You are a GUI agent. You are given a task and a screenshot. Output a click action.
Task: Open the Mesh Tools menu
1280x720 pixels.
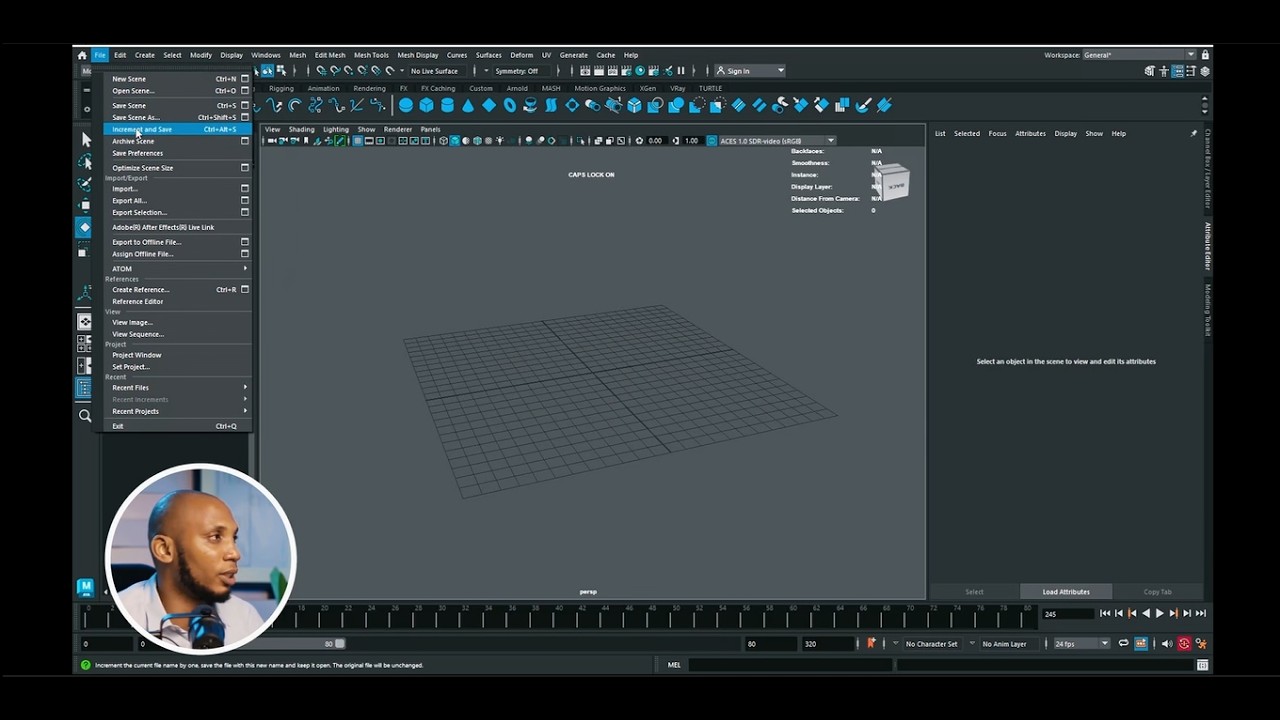pyautogui.click(x=371, y=55)
